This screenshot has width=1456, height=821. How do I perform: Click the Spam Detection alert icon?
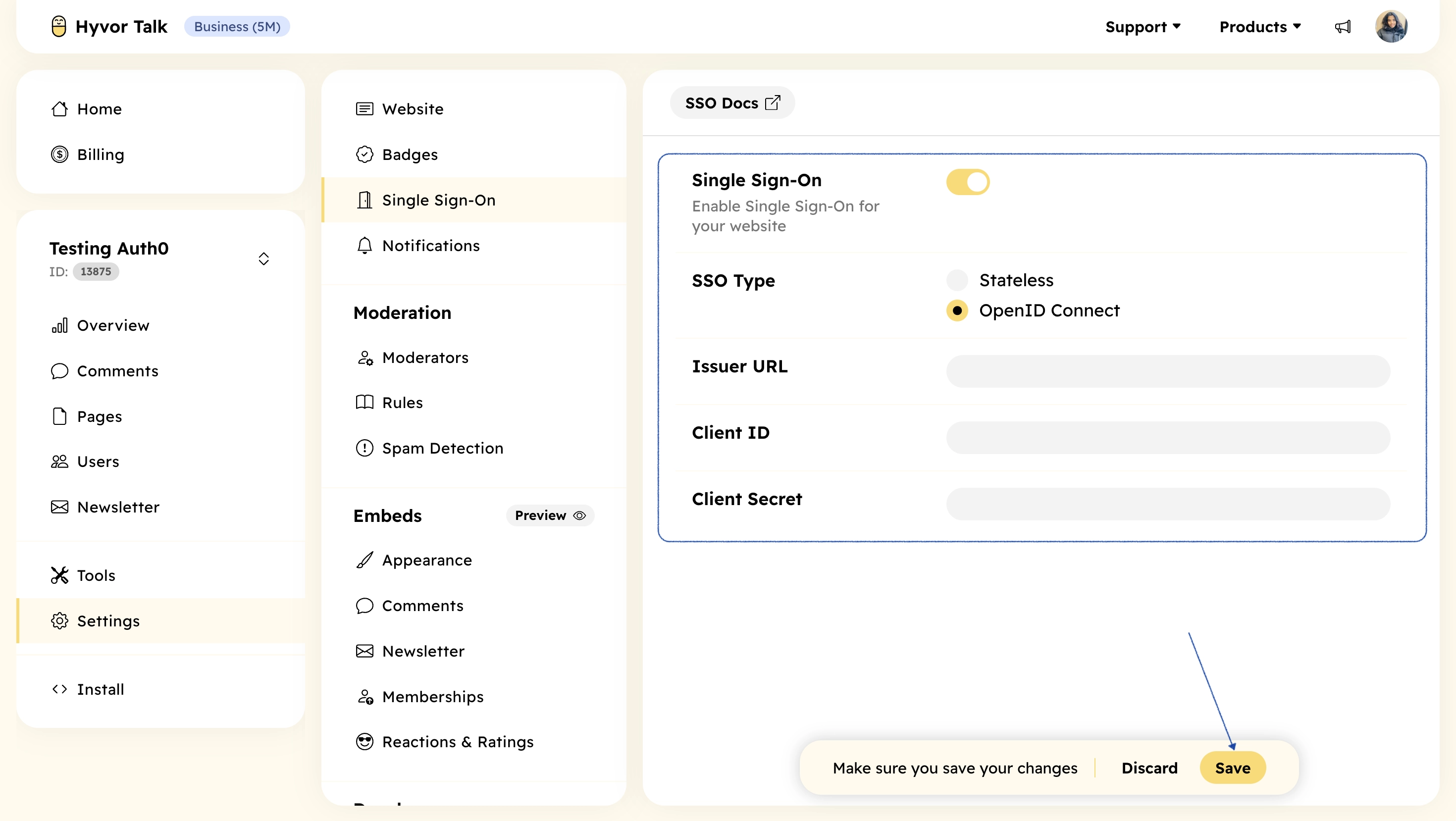[x=364, y=448]
